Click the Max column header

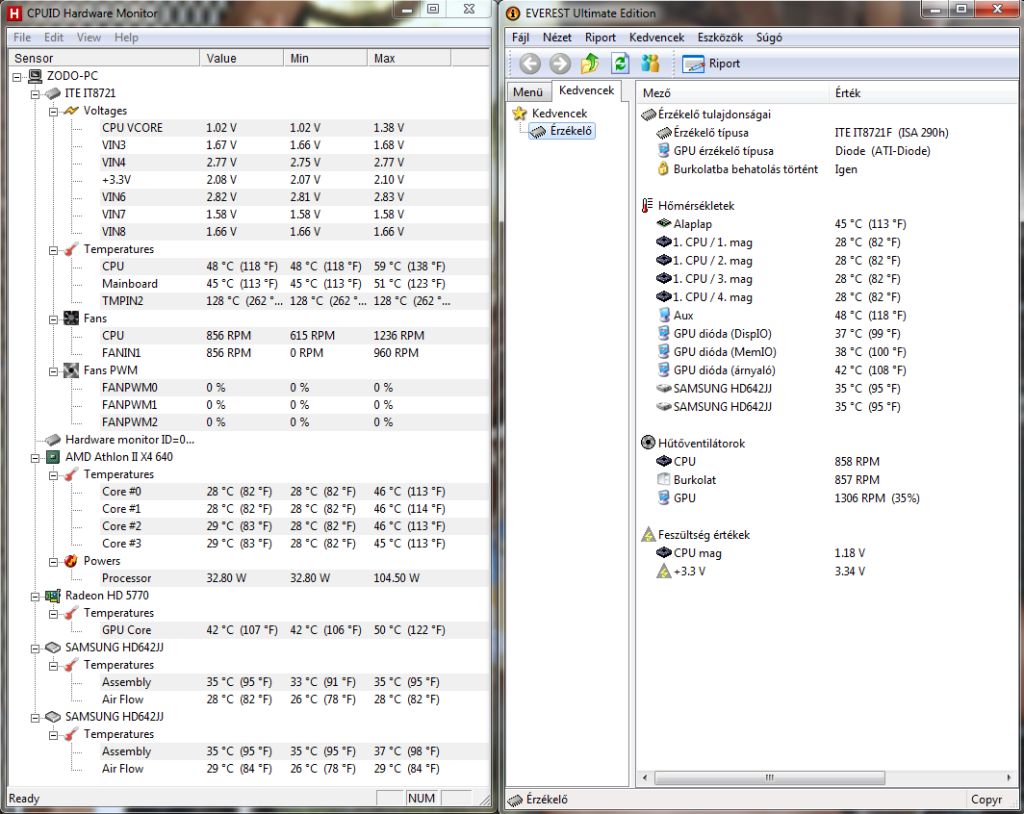[x=409, y=58]
